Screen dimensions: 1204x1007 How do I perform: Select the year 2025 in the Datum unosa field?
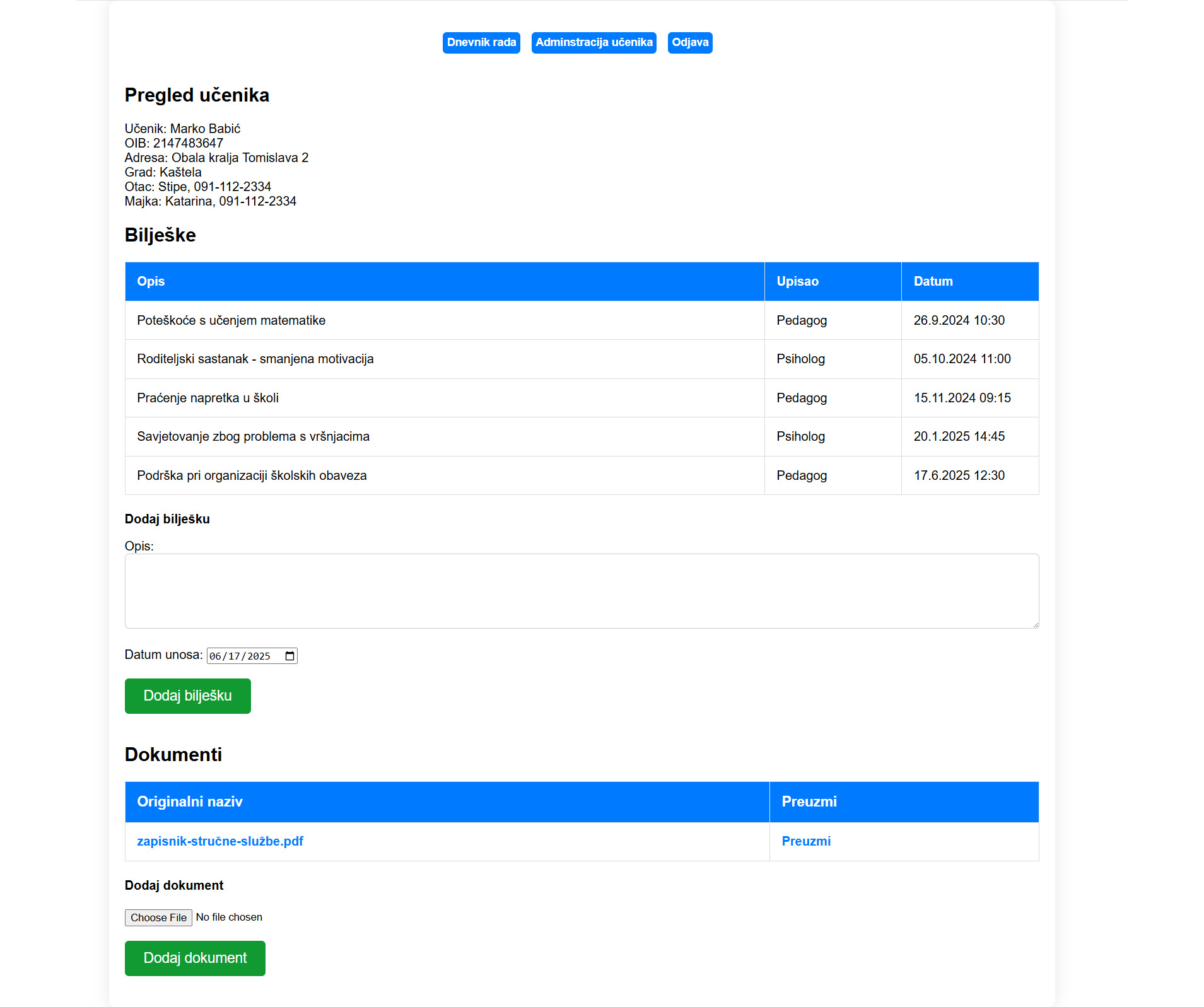click(x=259, y=656)
